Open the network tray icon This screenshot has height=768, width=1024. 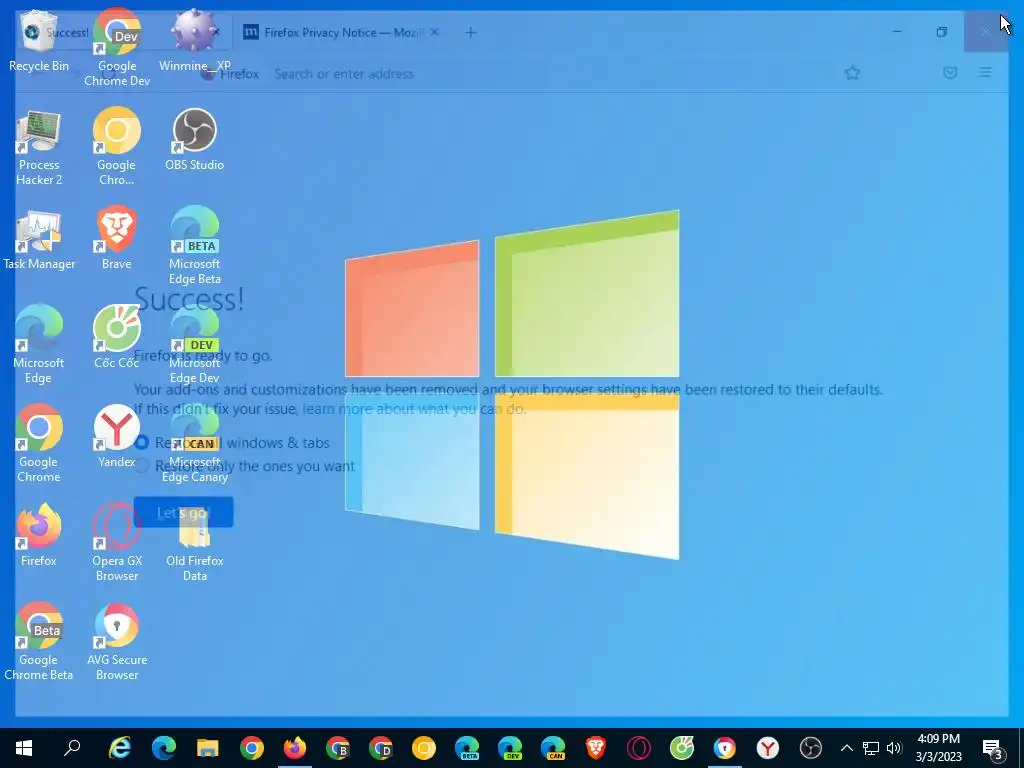[x=871, y=748]
